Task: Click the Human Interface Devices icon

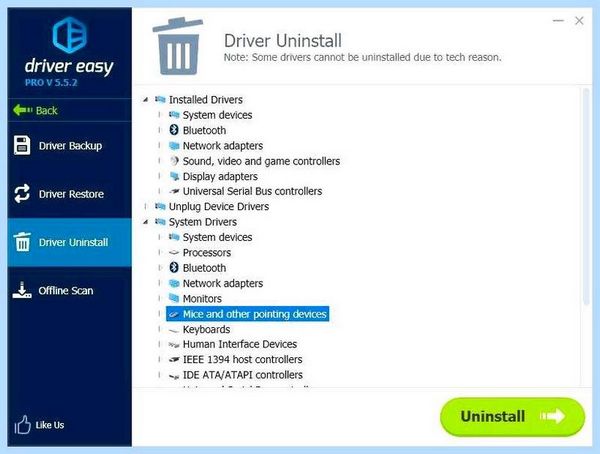Action: pyautogui.click(x=174, y=345)
